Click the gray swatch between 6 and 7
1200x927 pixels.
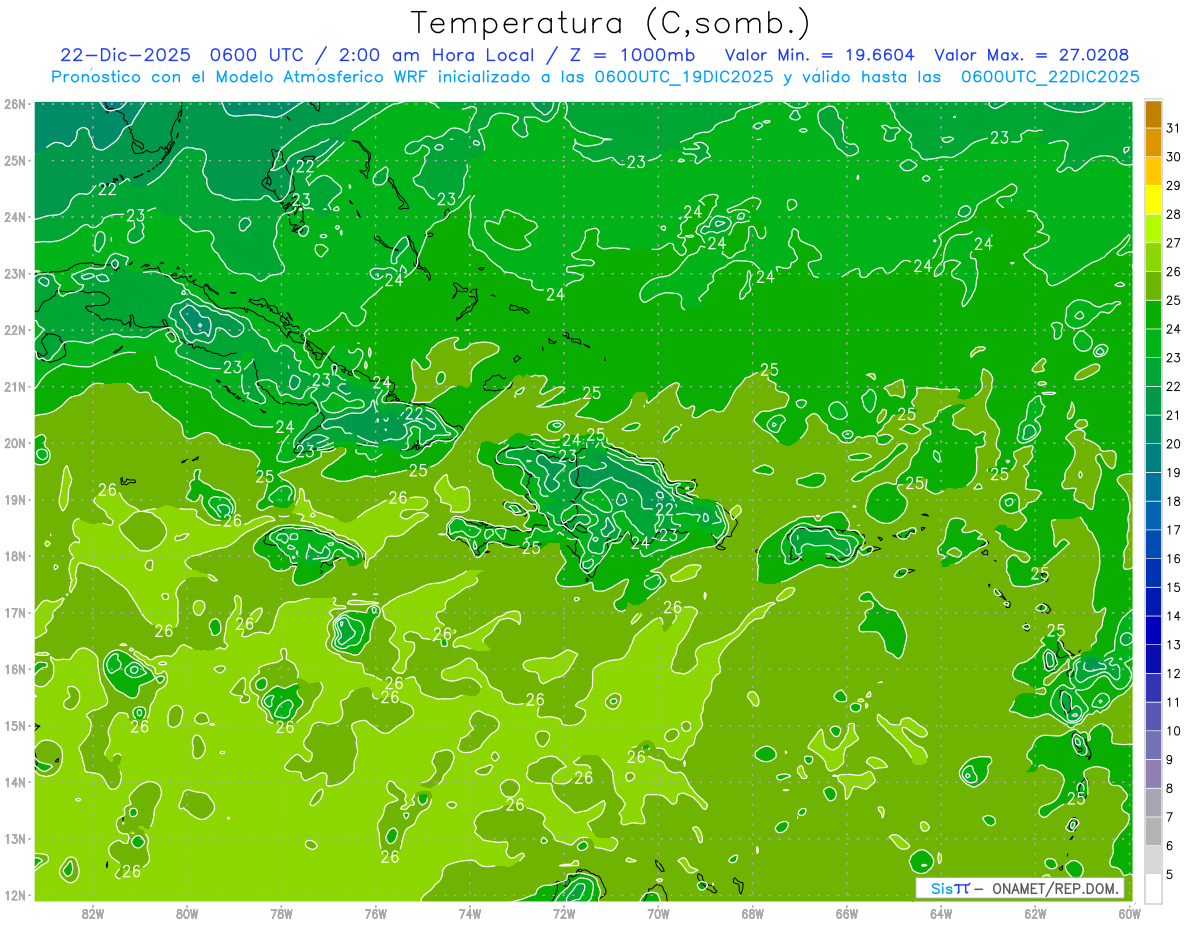(x=1153, y=831)
